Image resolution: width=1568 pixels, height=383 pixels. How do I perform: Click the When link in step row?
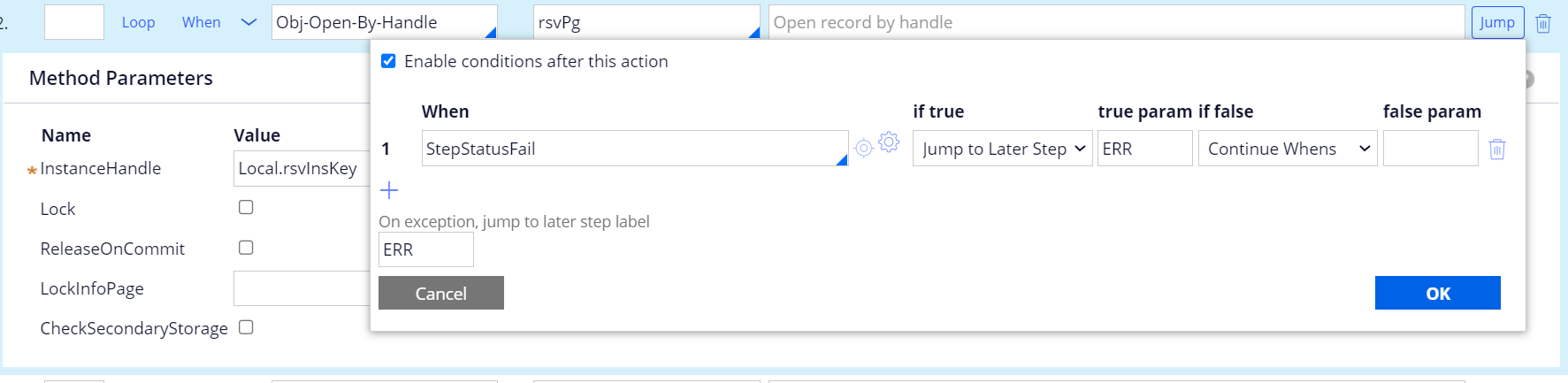pos(201,23)
